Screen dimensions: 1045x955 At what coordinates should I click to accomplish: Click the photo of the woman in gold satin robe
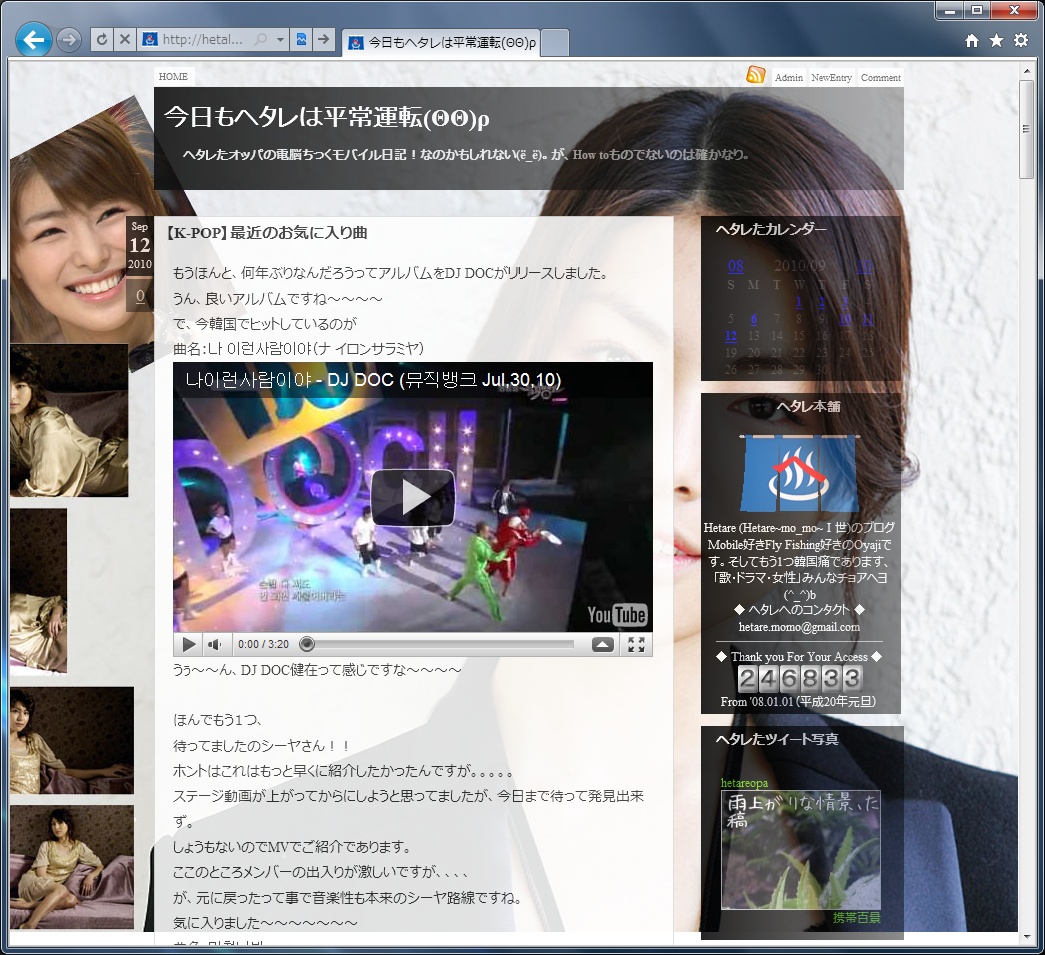tap(69, 420)
